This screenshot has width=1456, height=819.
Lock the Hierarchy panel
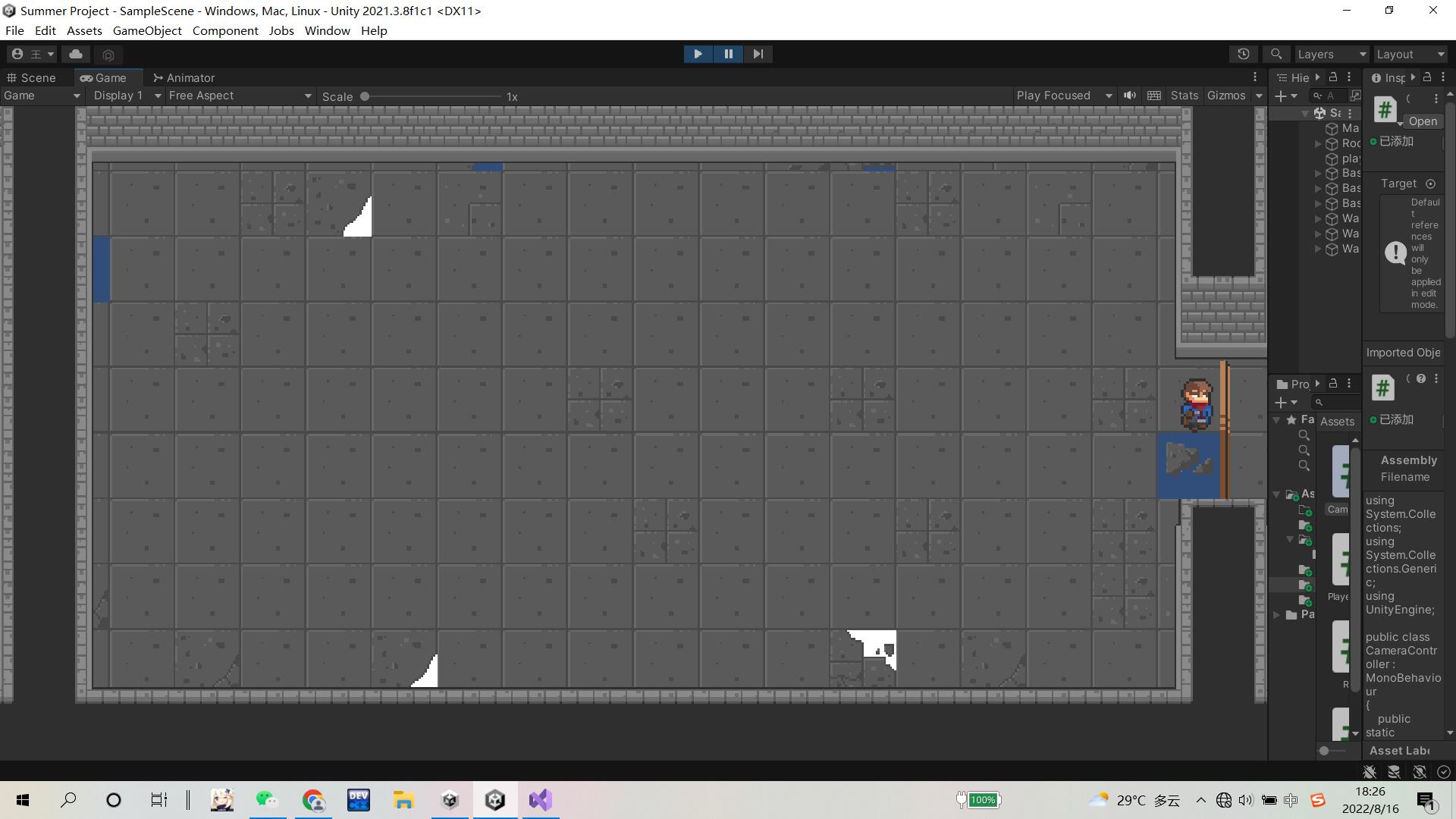tap(1333, 77)
